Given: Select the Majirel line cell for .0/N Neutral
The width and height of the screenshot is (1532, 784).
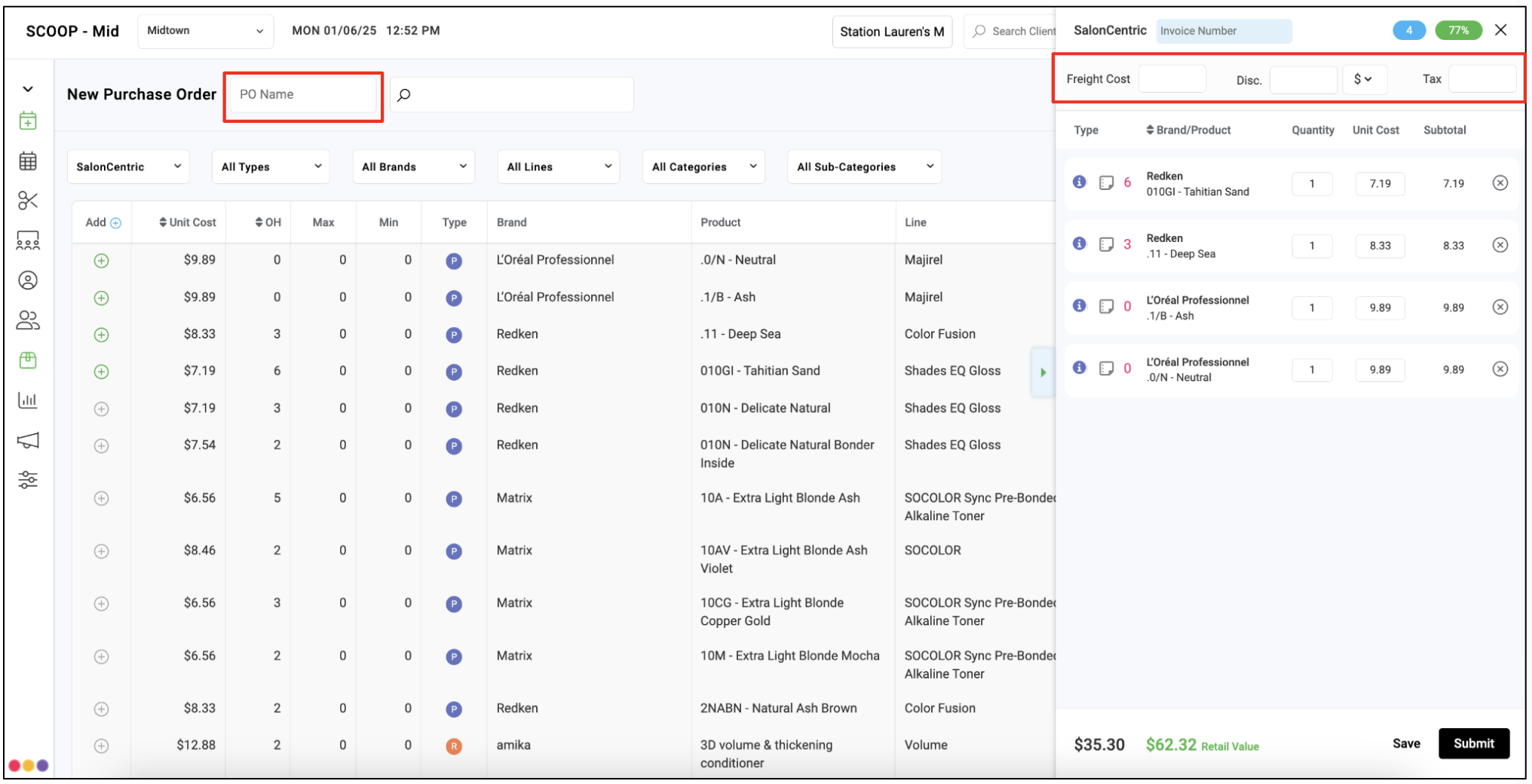Looking at the screenshot, I should point(924,260).
